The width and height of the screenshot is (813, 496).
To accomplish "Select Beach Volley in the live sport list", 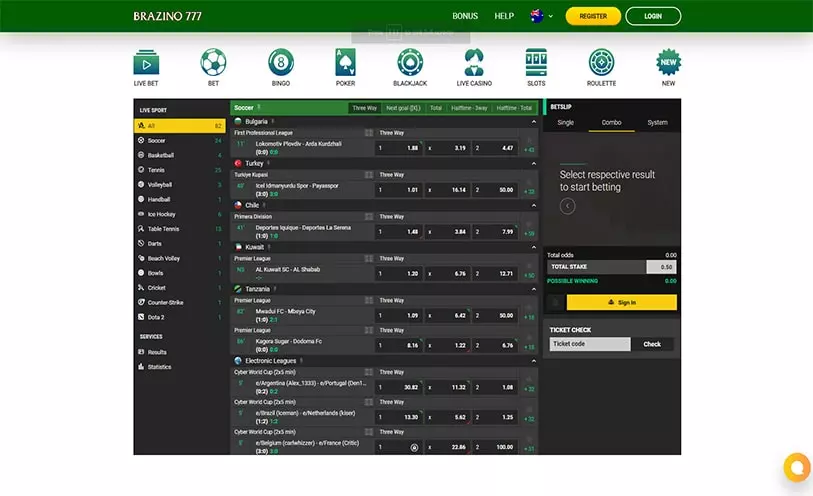I will pos(179,258).
